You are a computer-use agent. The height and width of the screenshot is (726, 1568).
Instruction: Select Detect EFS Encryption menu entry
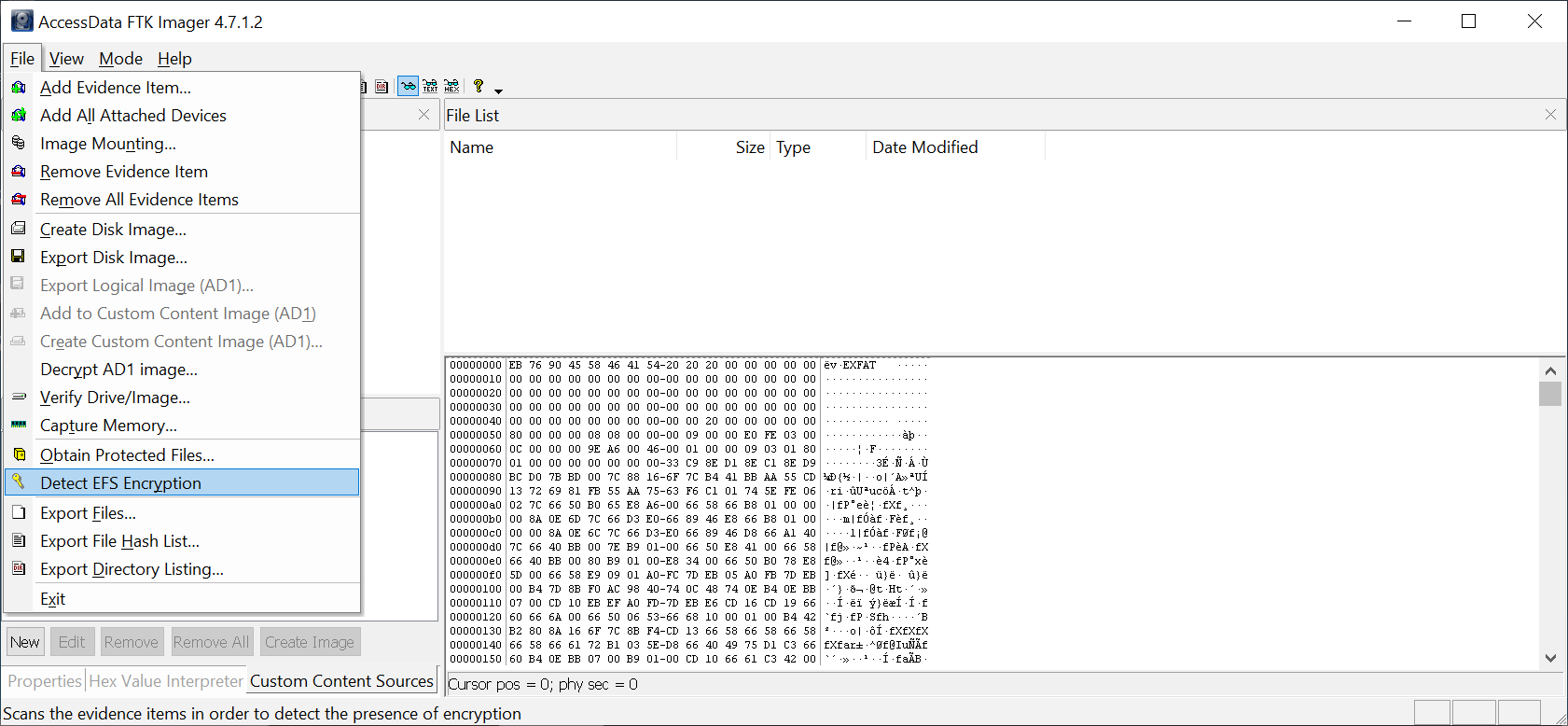tap(120, 482)
